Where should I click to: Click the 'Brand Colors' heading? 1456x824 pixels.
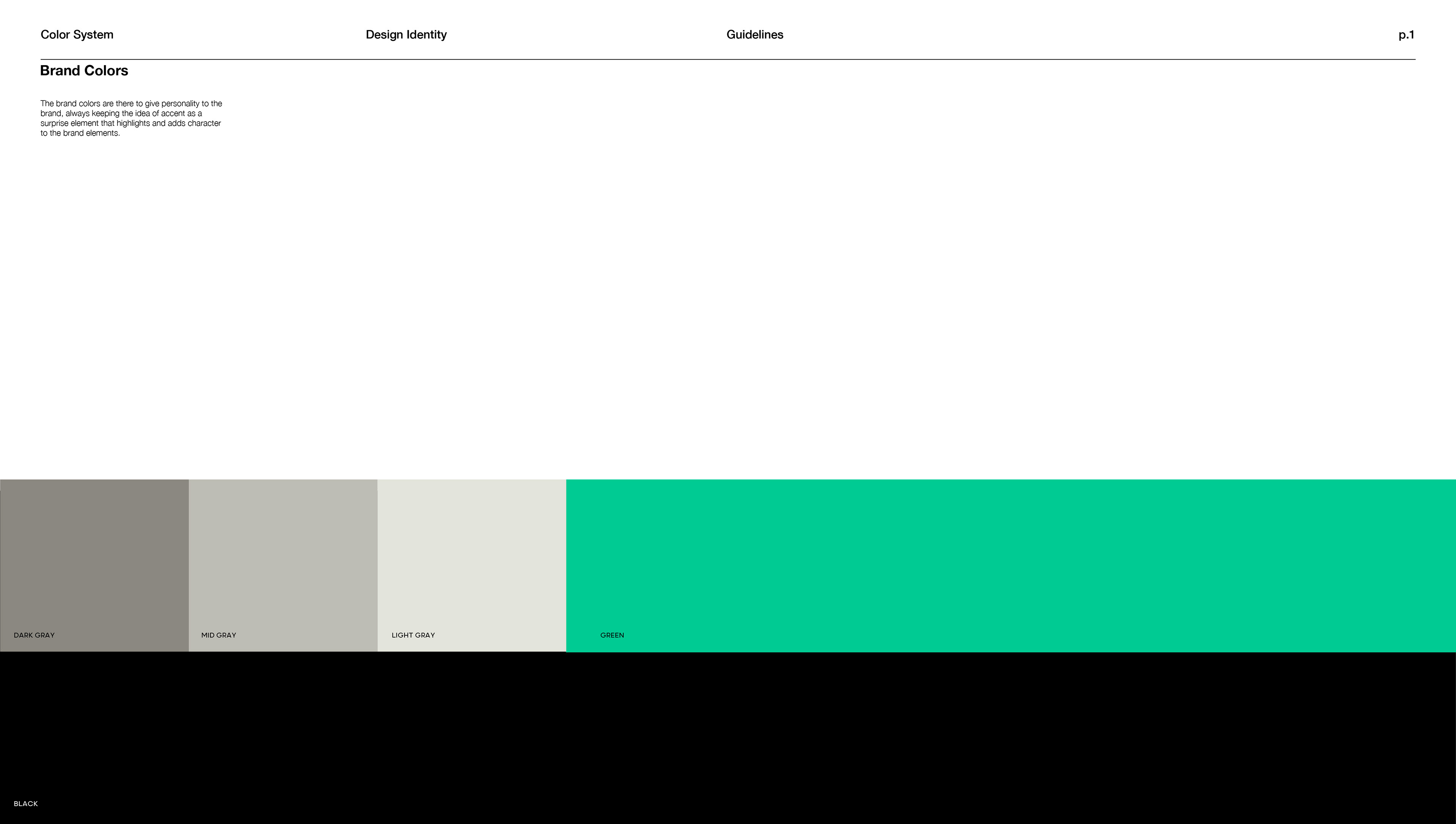(x=84, y=71)
